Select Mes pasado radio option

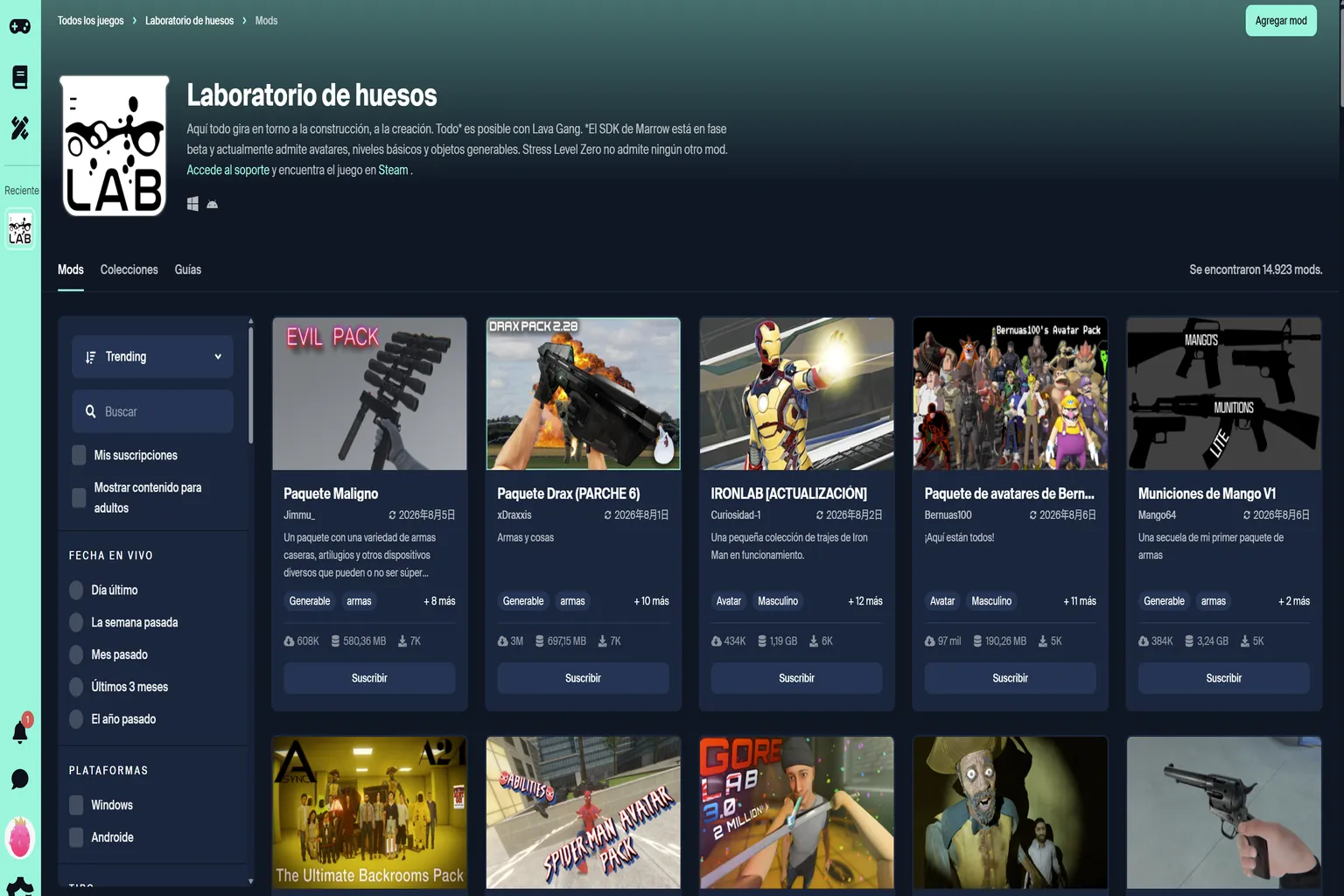[x=76, y=654]
